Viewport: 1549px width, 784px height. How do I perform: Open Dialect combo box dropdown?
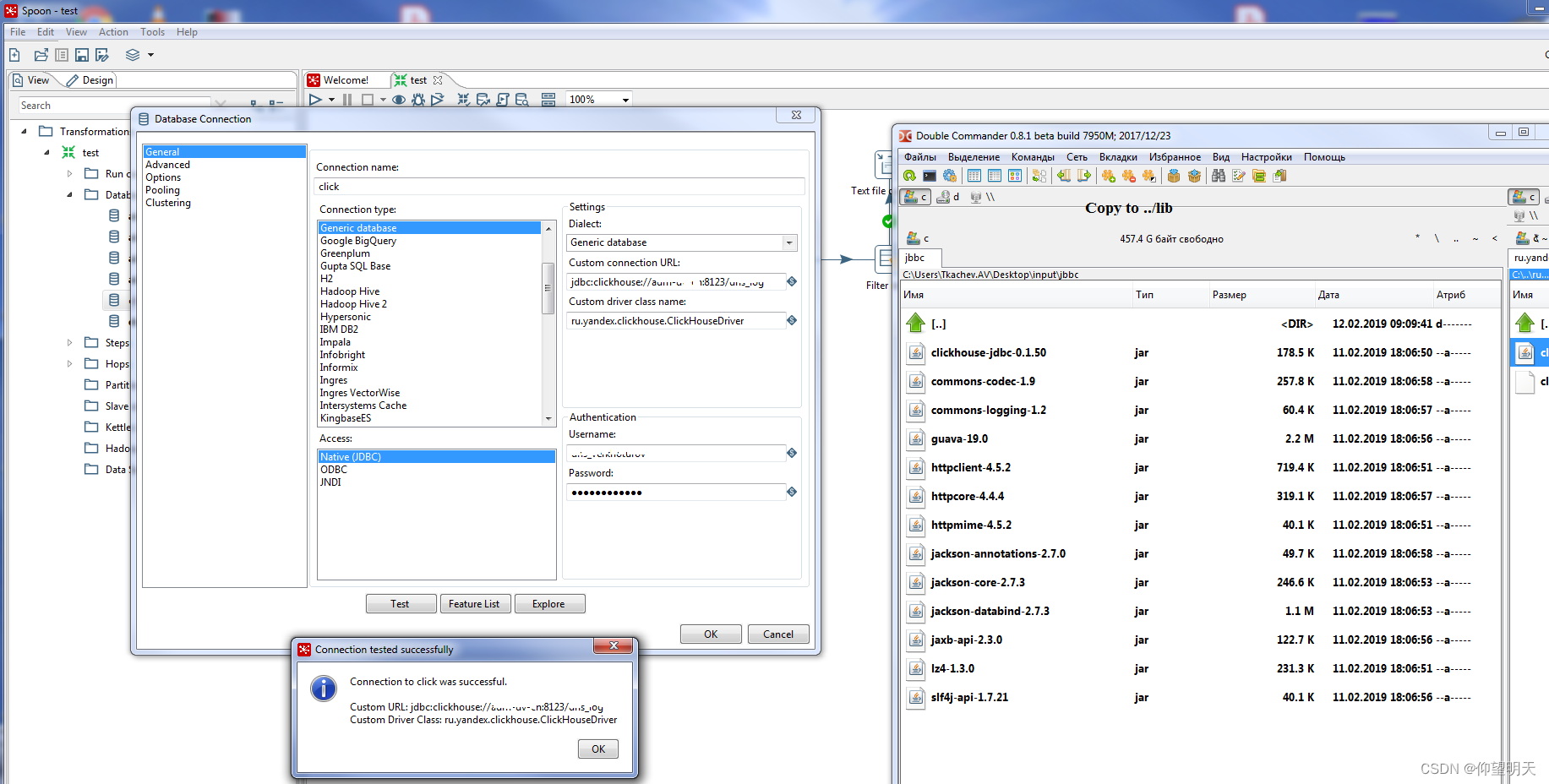coord(789,242)
